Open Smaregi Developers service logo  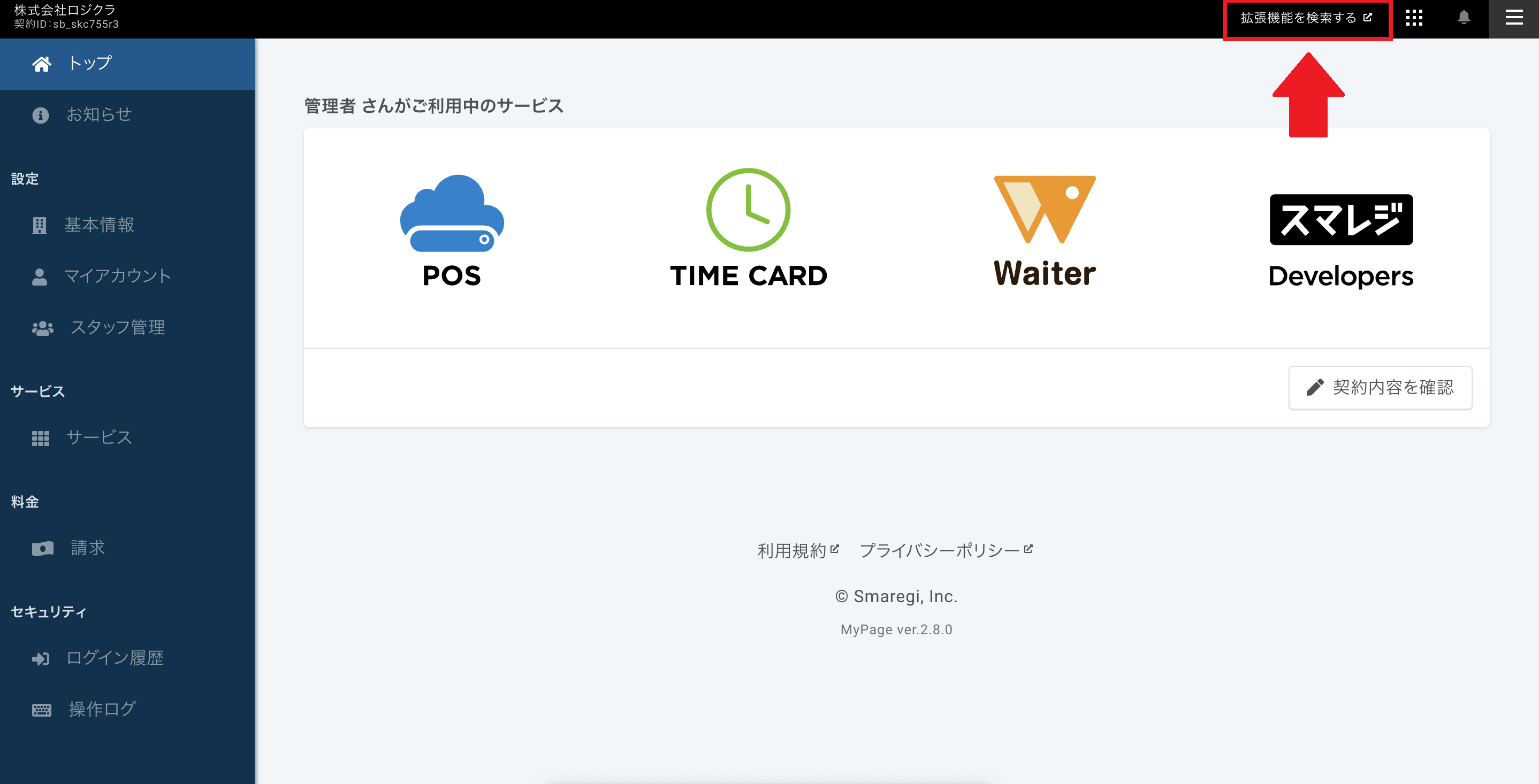click(1340, 240)
